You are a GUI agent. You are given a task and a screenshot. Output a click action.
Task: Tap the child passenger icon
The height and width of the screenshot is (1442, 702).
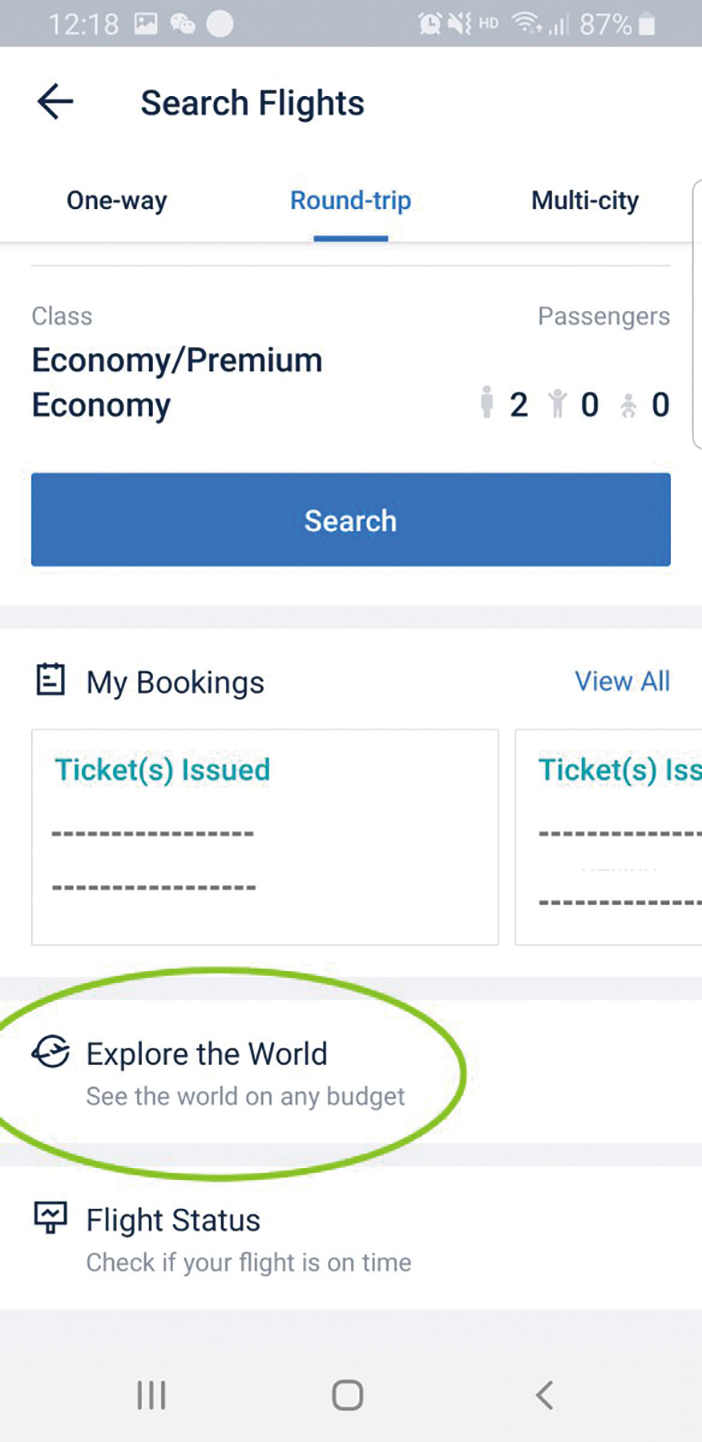pos(558,404)
